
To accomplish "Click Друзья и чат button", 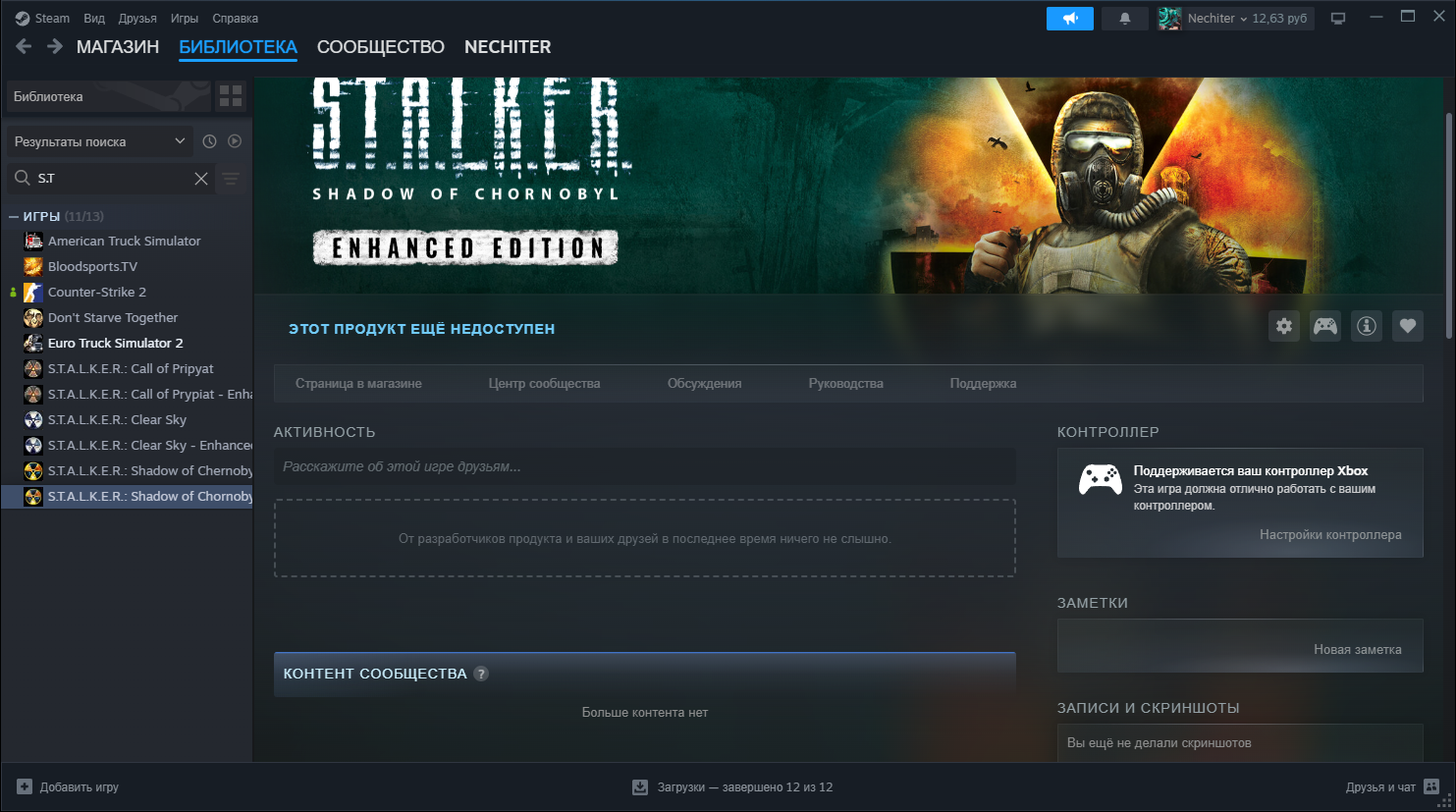I will [x=1392, y=787].
